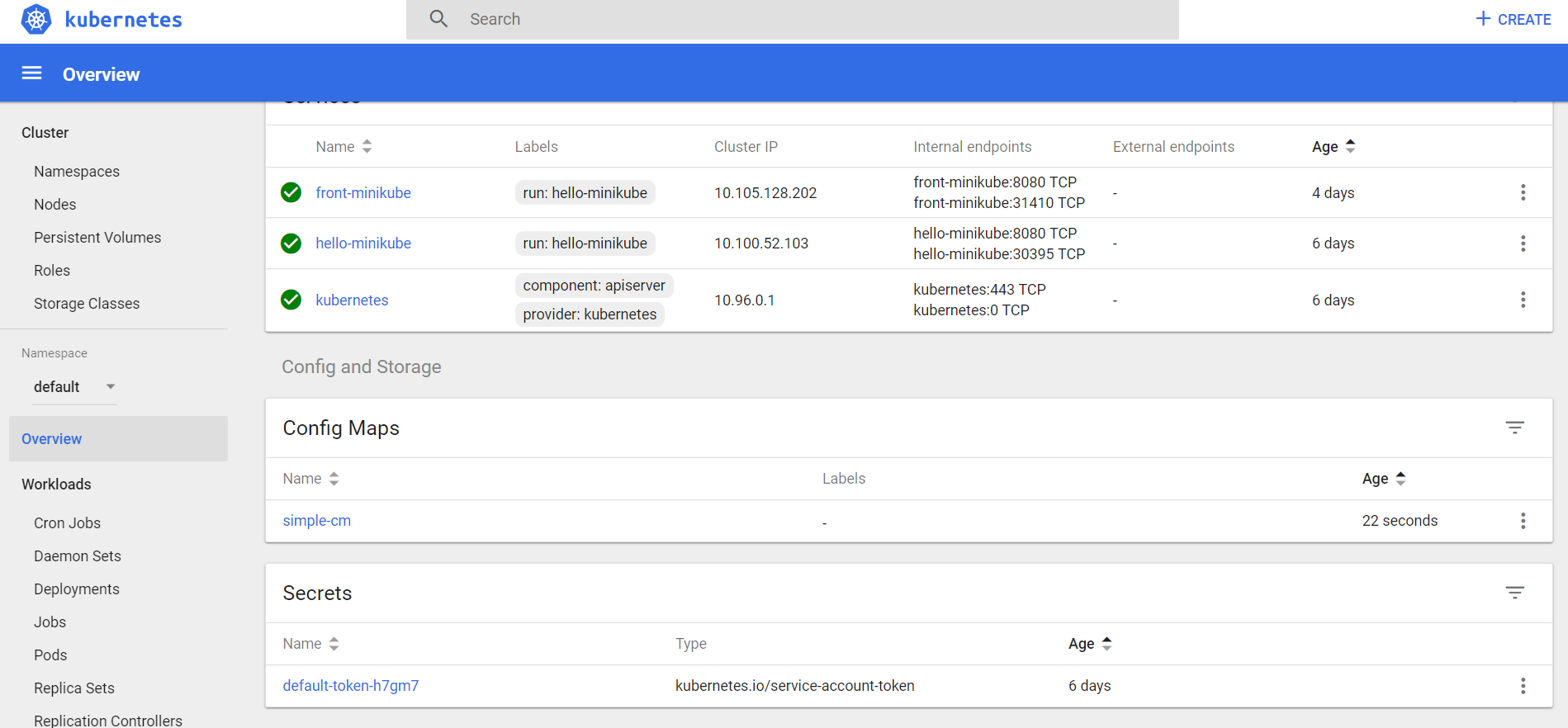Open actions menu for kubernetes service
This screenshot has height=728, width=1568.
coord(1523,300)
